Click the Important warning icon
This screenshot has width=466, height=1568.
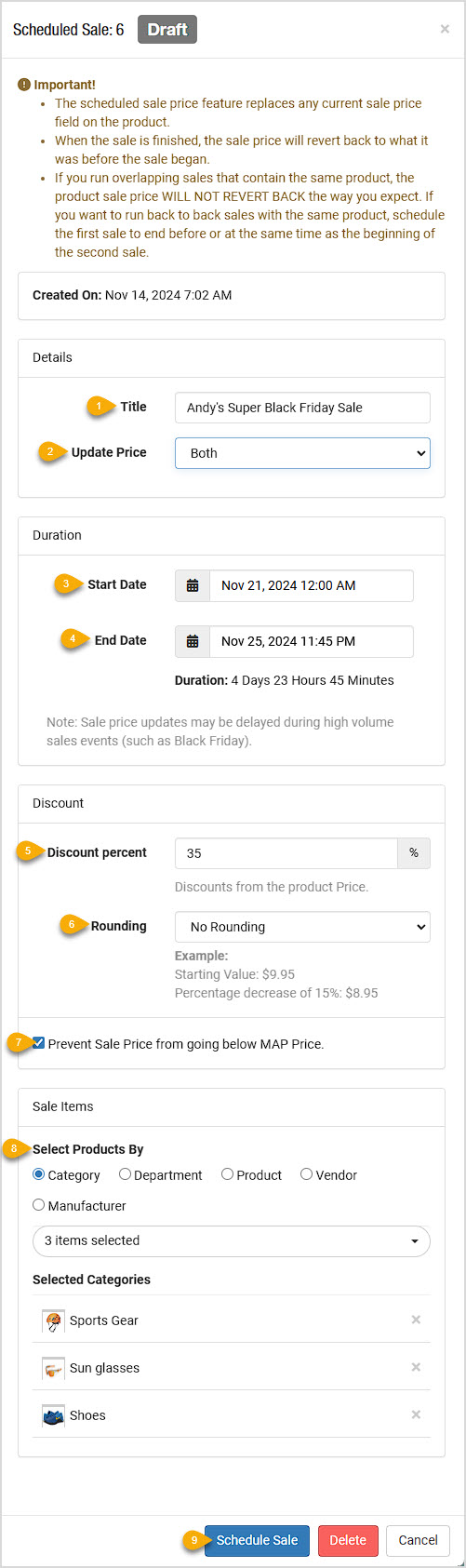(24, 85)
